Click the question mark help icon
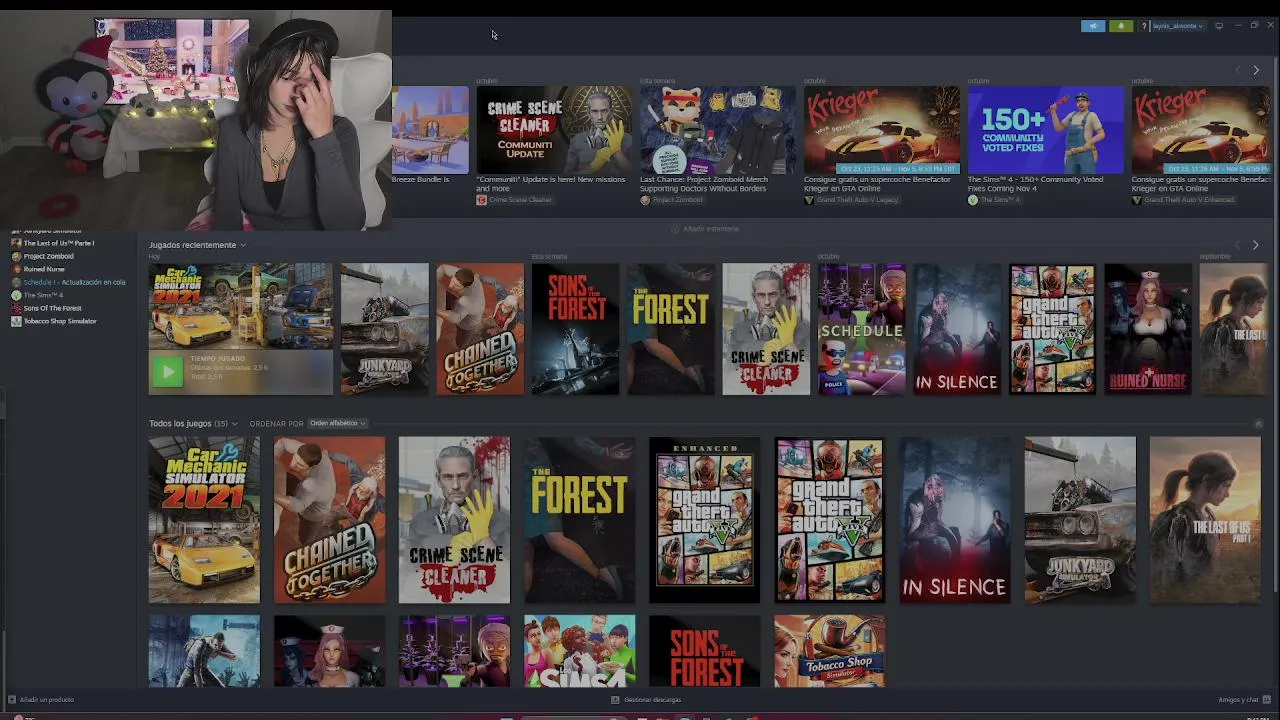The width and height of the screenshot is (1280, 720). (x=1144, y=26)
